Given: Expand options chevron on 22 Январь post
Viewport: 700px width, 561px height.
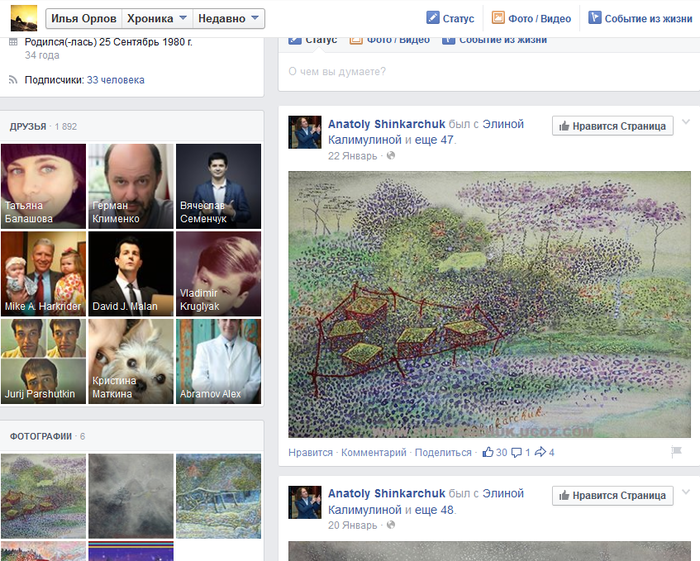Looking at the screenshot, I should (x=686, y=121).
